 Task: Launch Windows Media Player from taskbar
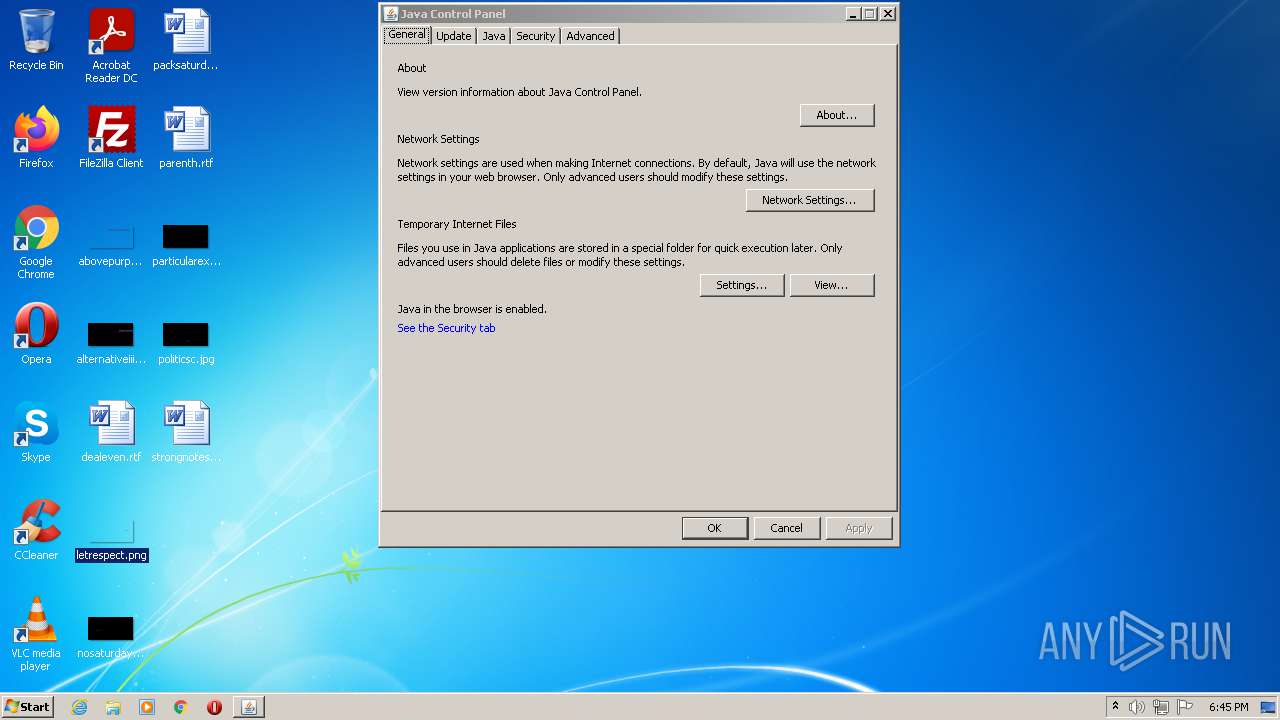pos(147,707)
